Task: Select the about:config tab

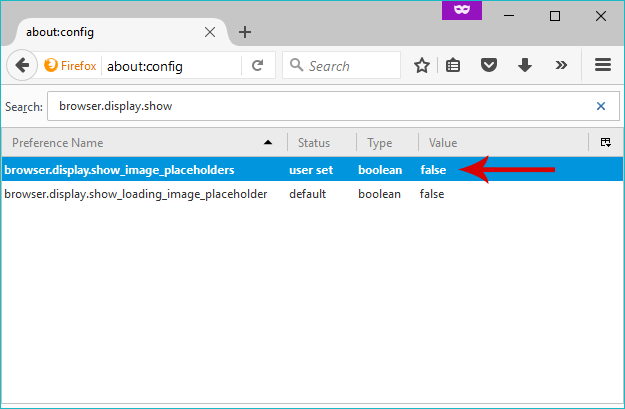Action: pos(120,32)
